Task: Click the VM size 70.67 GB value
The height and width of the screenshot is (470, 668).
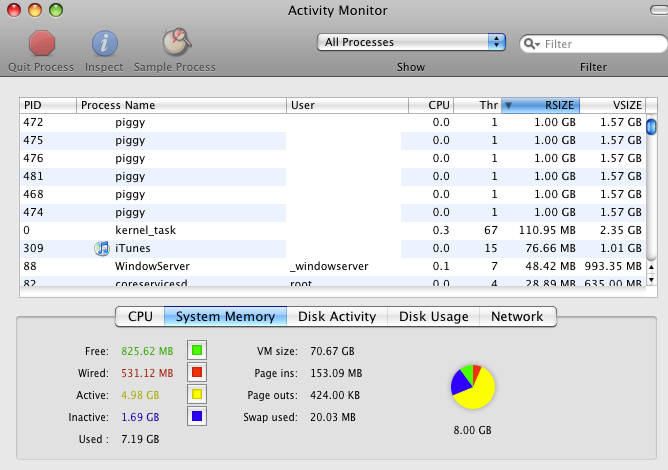Action: tap(332, 351)
